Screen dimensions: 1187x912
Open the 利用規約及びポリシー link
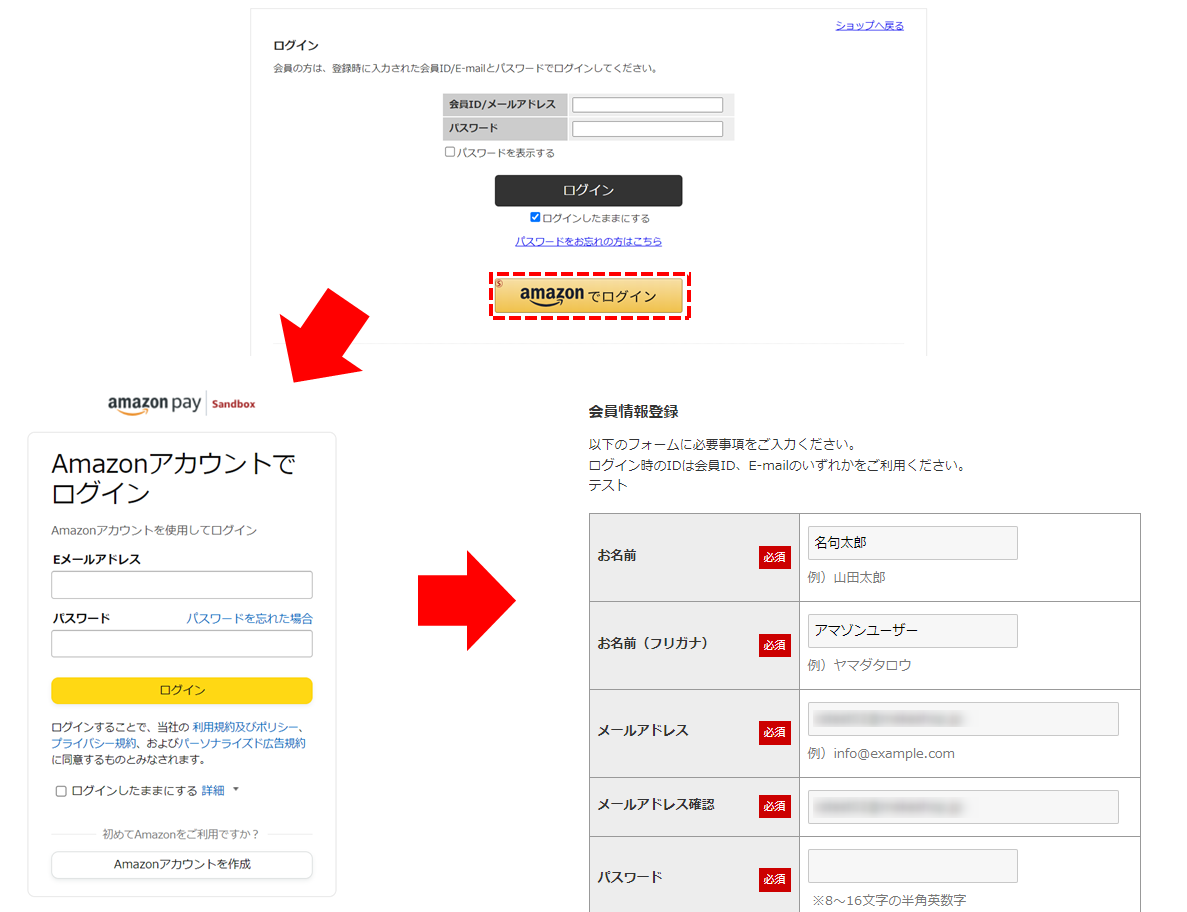pyautogui.click(x=245, y=727)
